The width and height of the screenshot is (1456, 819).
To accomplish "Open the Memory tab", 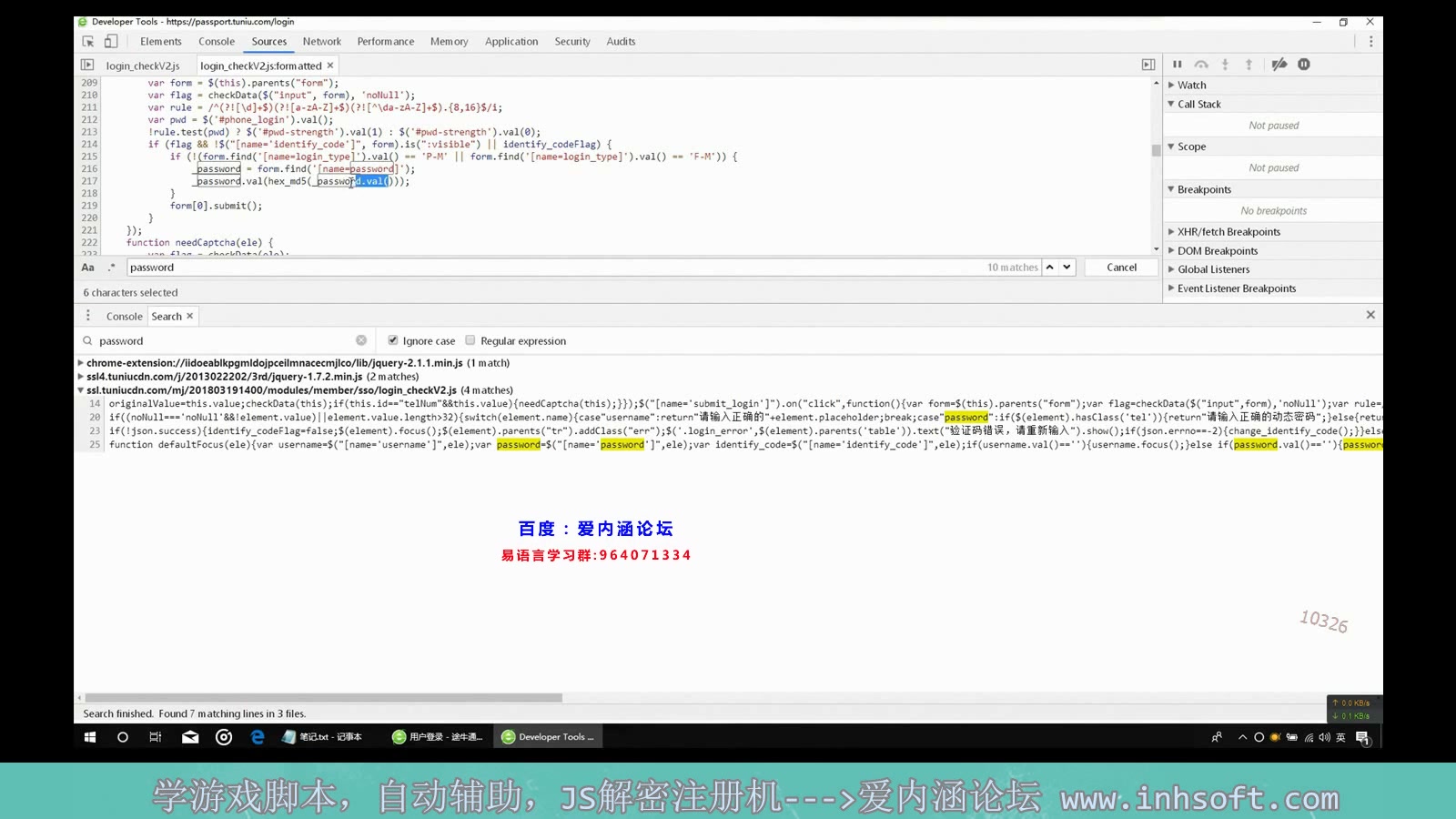I will (450, 42).
